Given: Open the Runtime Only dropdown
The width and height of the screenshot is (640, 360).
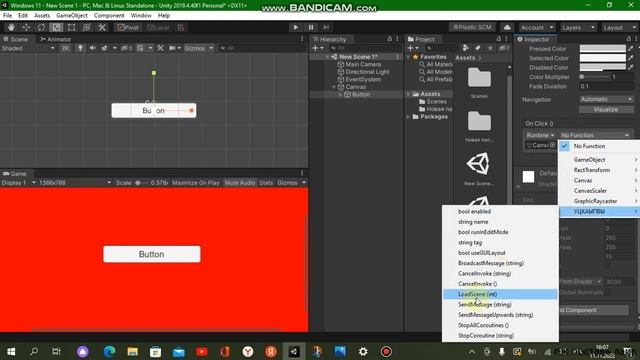Looking at the screenshot, I should (540, 135).
